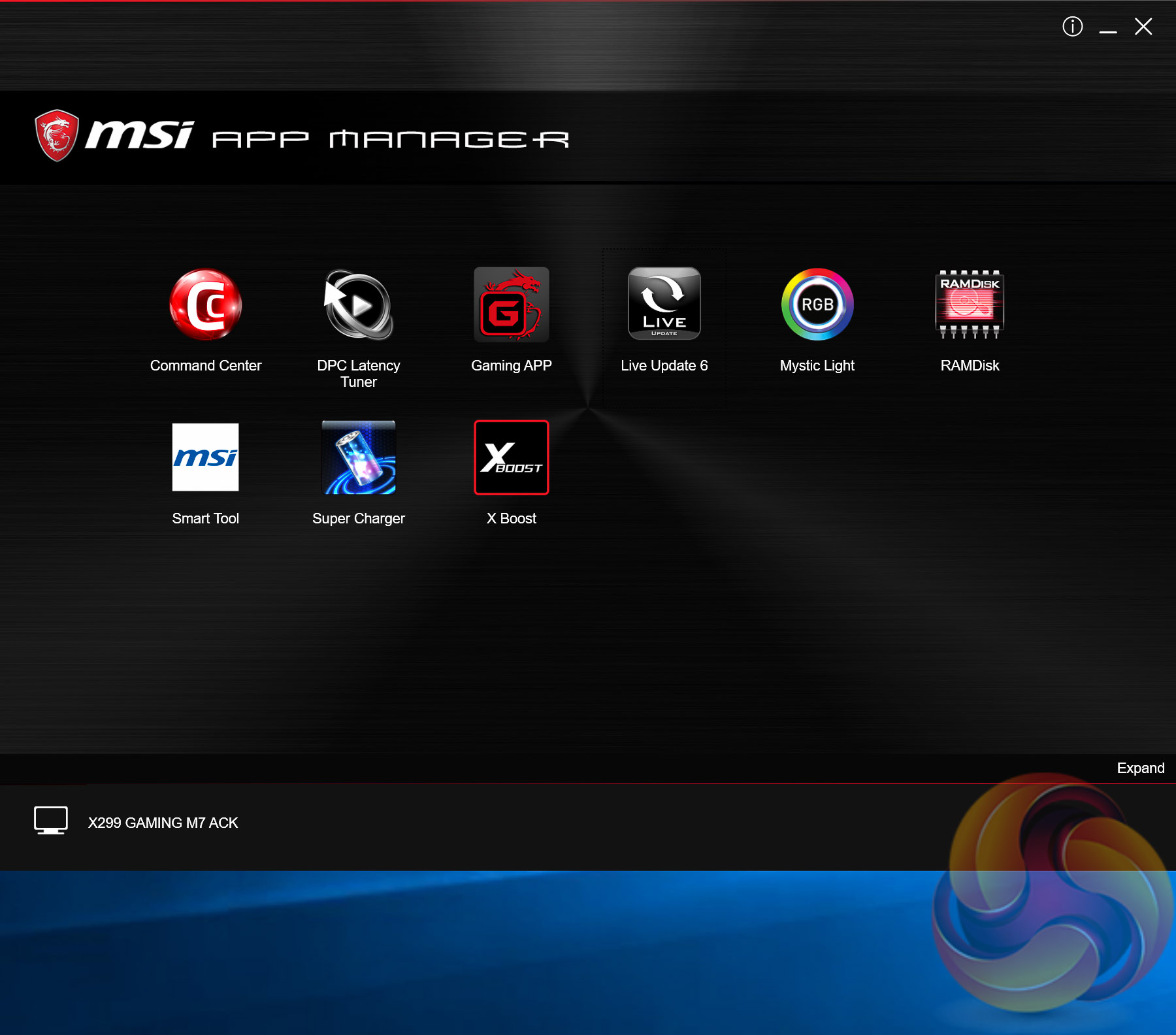
Task: Open the X Boost icon
Action: (511, 457)
